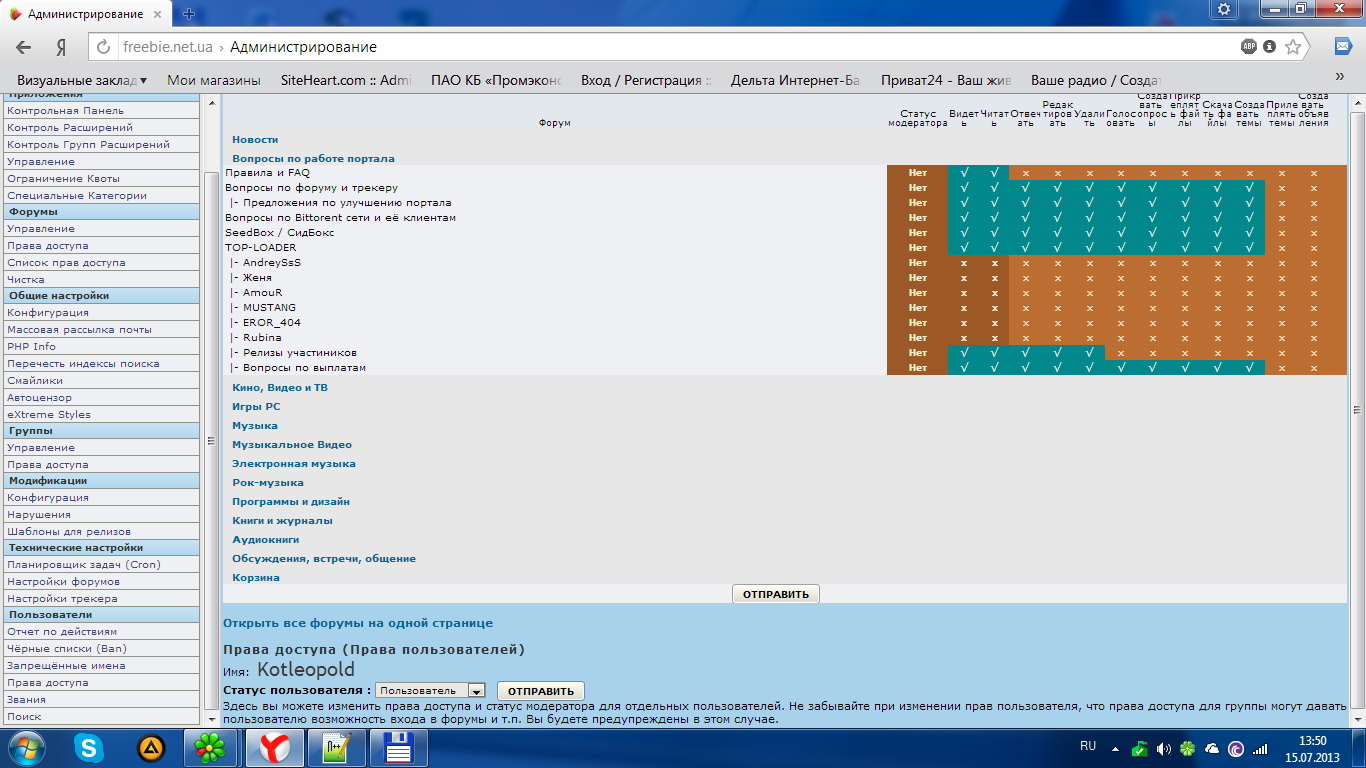Click the browser back arrow button
This screenshot has width=1366, height=768.
pyautogui.click(x=24, y=47)
